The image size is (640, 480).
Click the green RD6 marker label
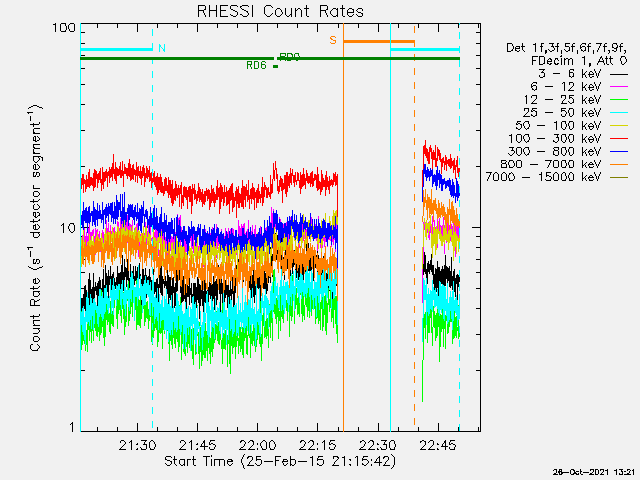point(256,65)
